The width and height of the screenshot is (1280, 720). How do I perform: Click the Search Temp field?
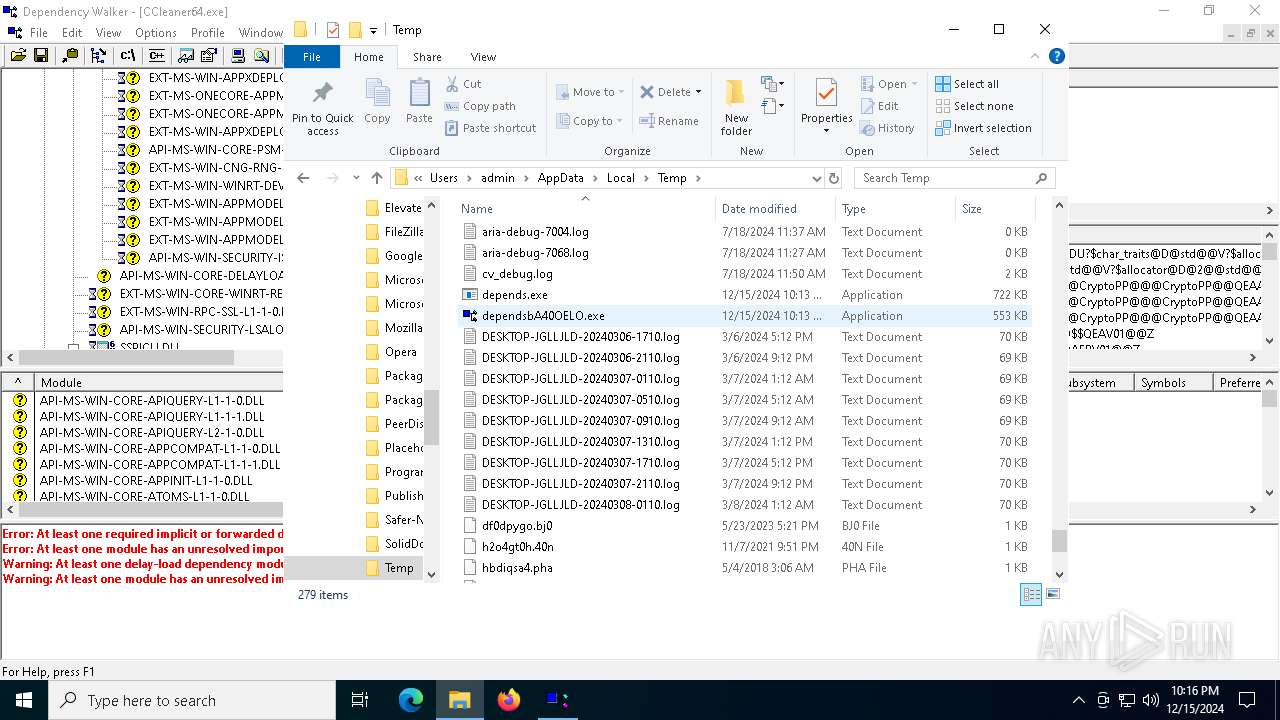click(x=954, y=178)
